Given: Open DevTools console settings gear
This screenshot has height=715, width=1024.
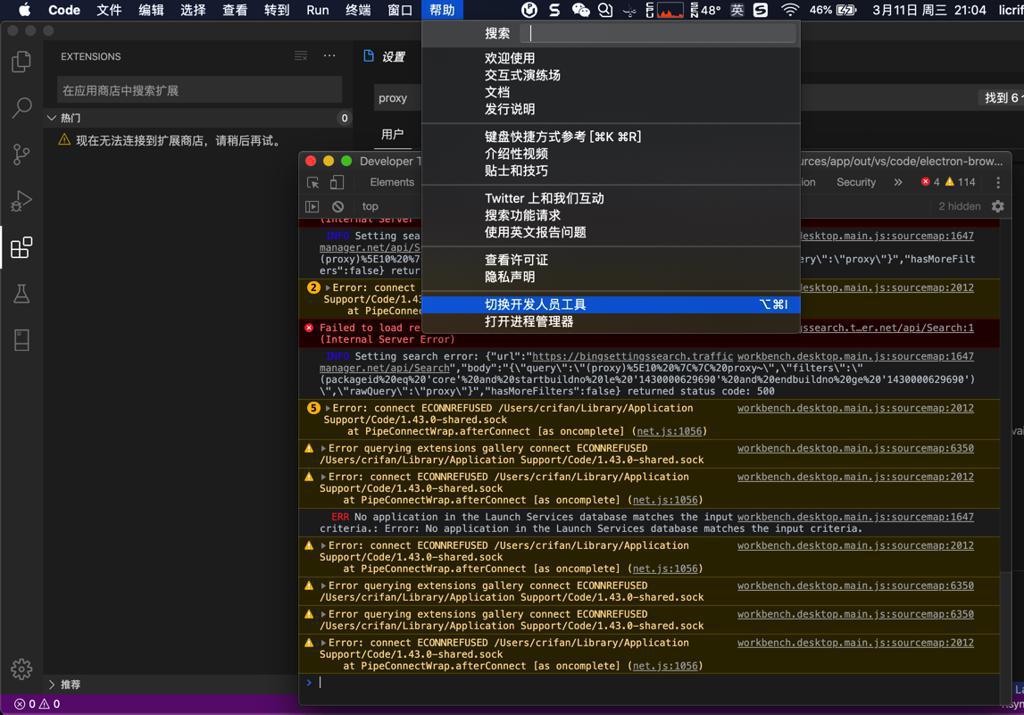Looking at the screenshot, I should (998, 206).
